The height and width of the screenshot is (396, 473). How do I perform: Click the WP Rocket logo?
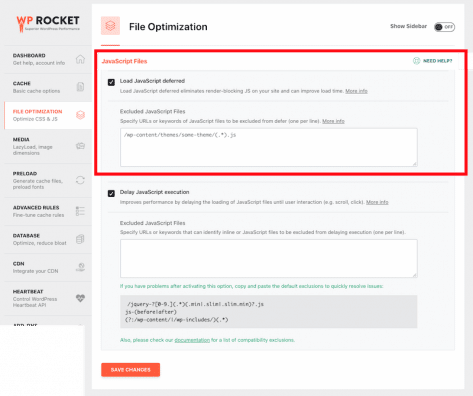coord(48,24)
